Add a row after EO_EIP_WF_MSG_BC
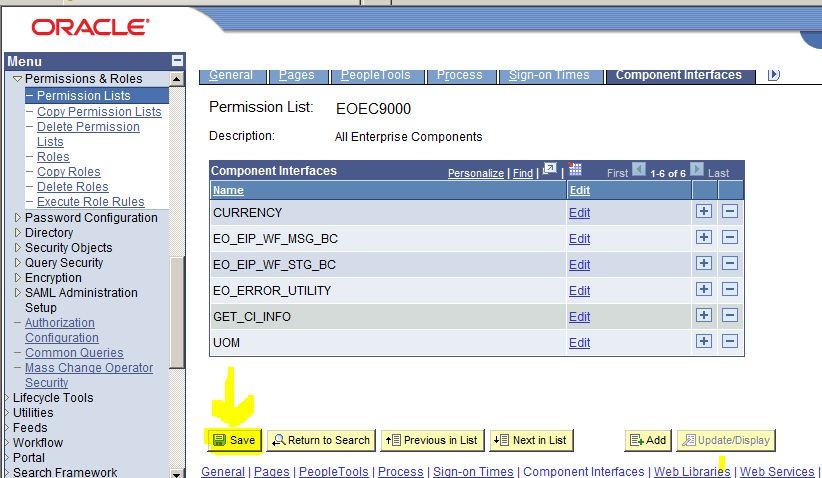 (x=704, y=237)
